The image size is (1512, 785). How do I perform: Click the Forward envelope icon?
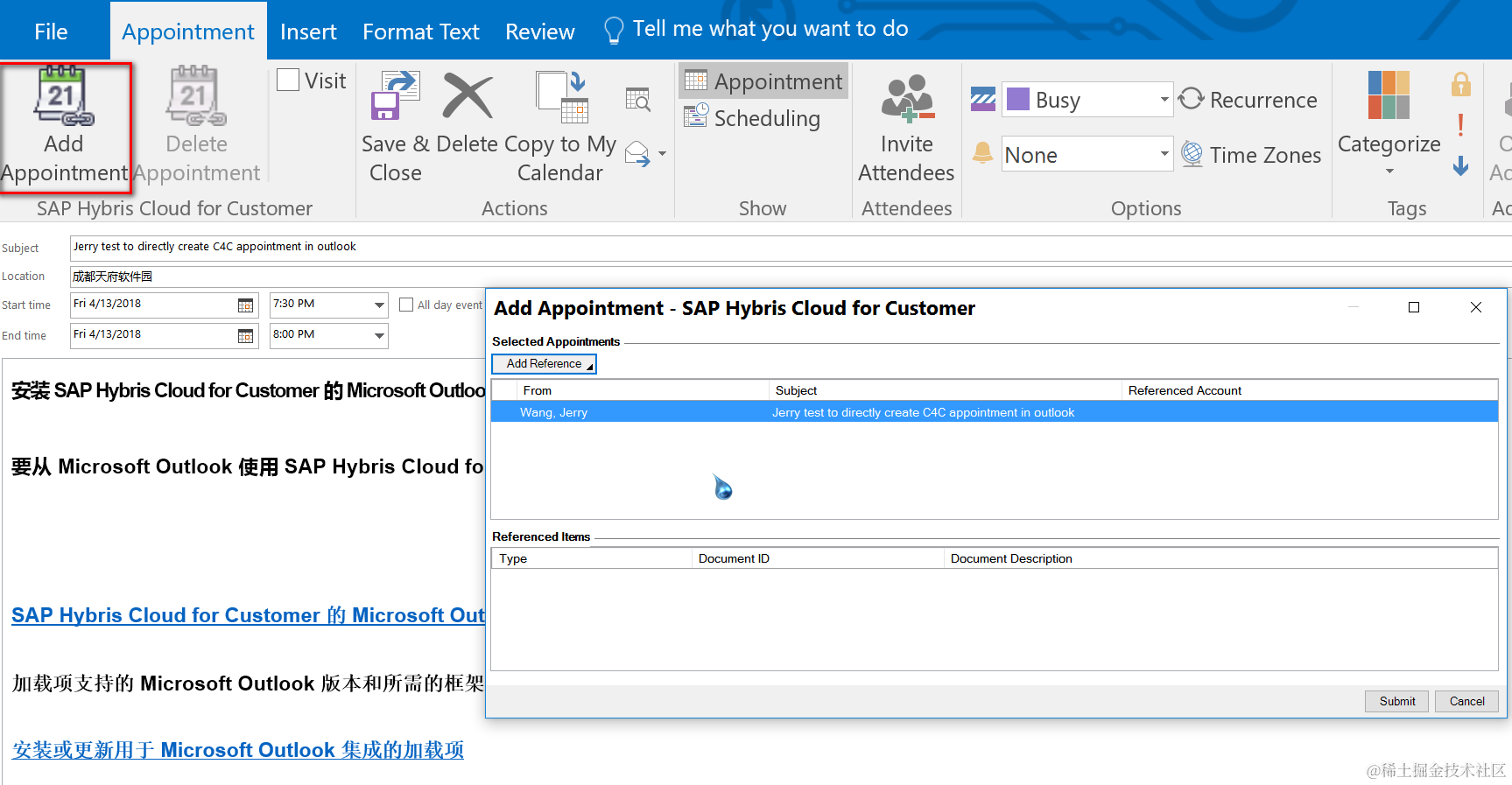point(637,154)
